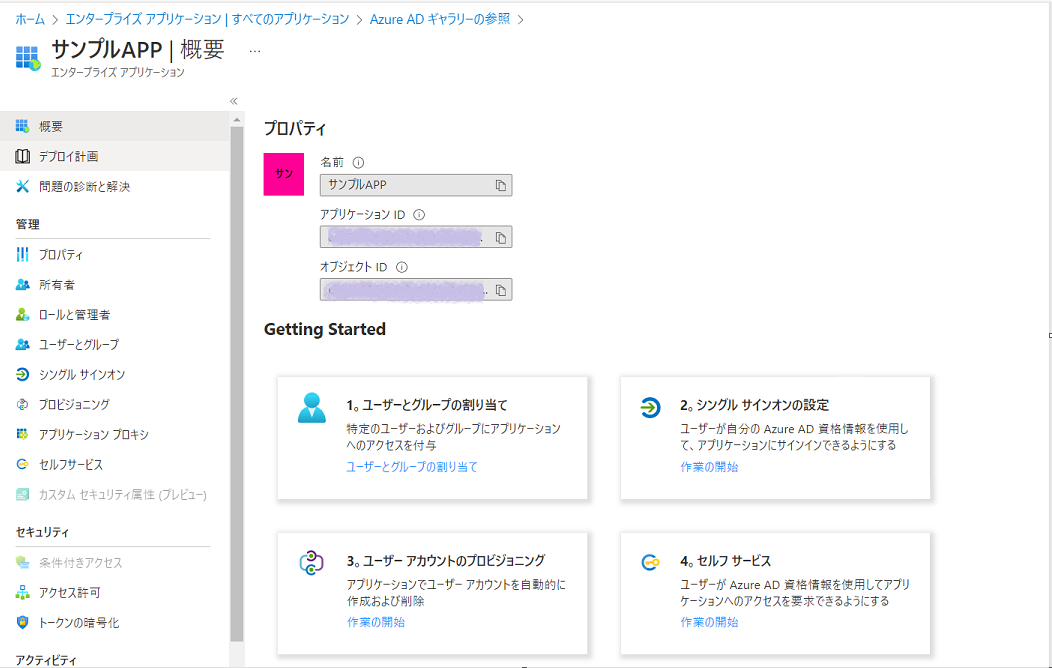1052x668 pixels.
Task: Click the プロパティ section heading
Action: coord(295,128)
